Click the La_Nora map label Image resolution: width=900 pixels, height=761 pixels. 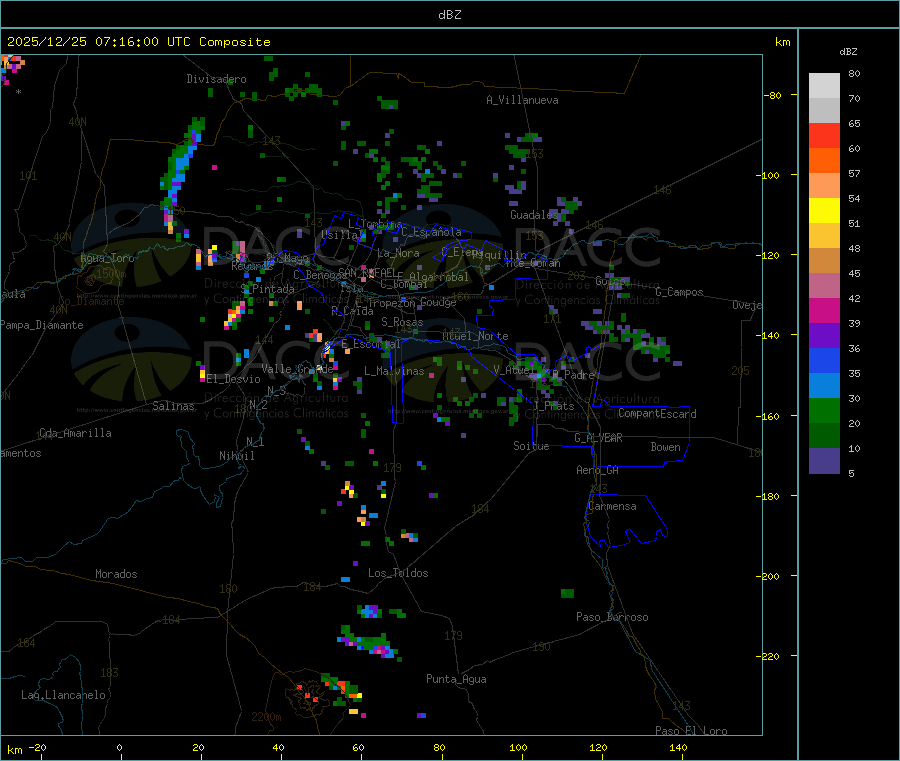[398, 253]
